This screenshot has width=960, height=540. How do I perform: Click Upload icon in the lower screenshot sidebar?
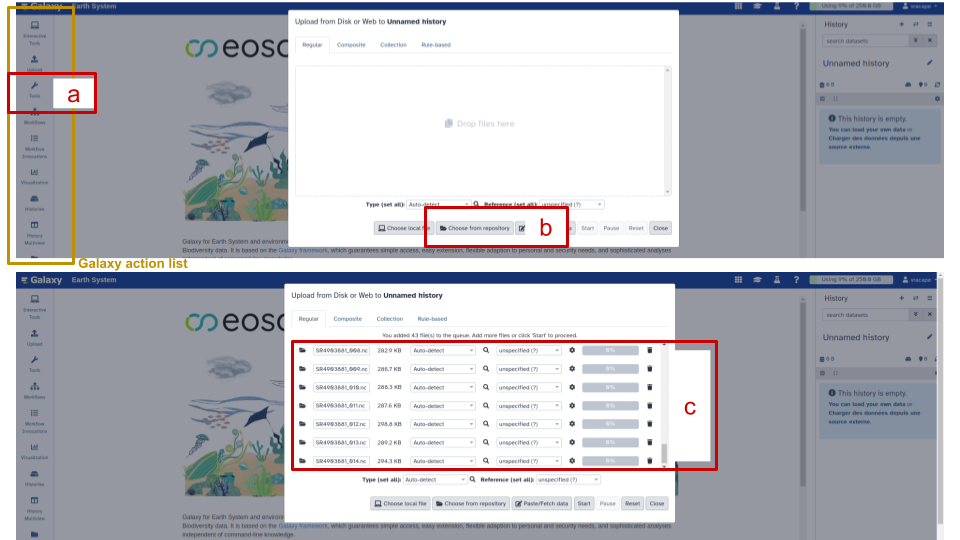pos(35,336)
